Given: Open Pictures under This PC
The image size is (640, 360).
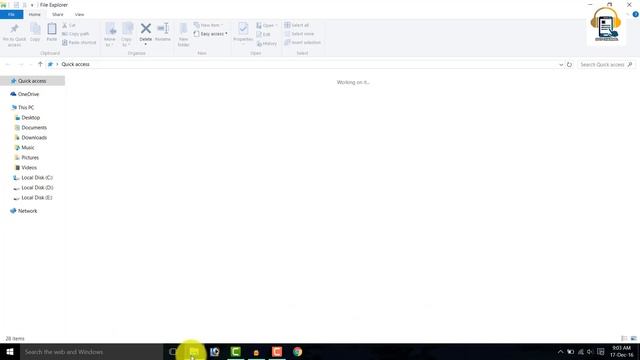Looking at the screenshot, I should (30, 158).
